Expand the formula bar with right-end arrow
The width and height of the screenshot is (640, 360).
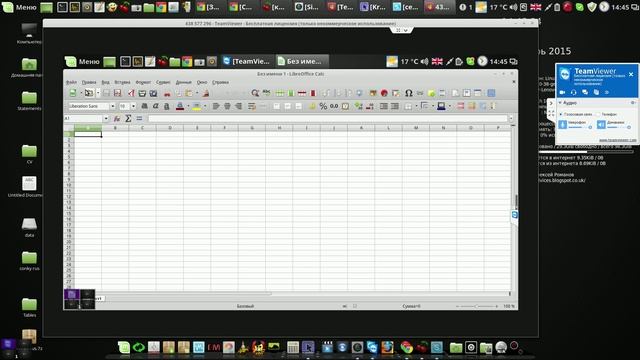pyautogui.click(x=511, y=118)
